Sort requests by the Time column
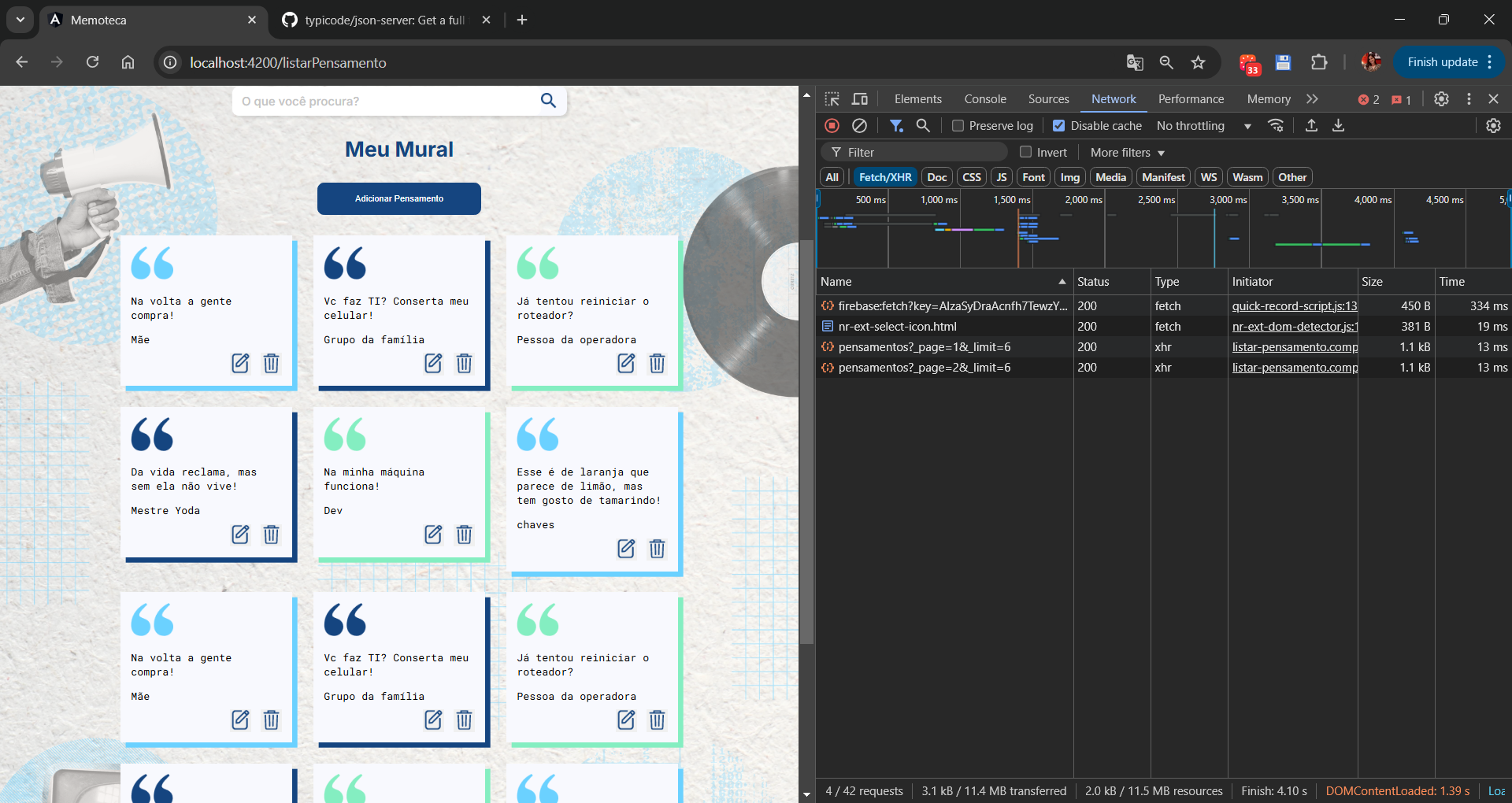Viewport: 1512px width, 803px height. (x=1473, y=281)
